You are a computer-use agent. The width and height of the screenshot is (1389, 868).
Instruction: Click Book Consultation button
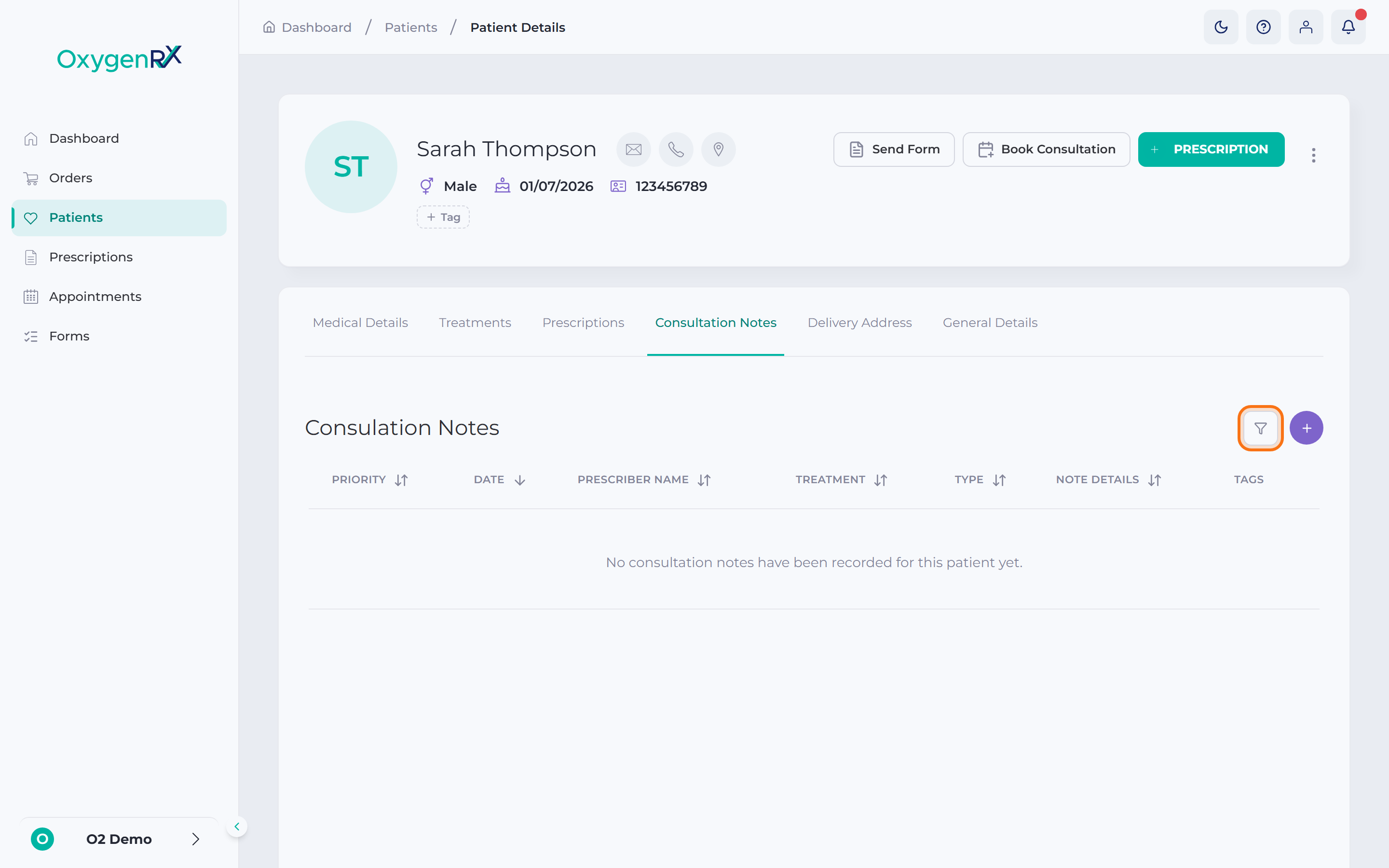(x=1046, y=149)
